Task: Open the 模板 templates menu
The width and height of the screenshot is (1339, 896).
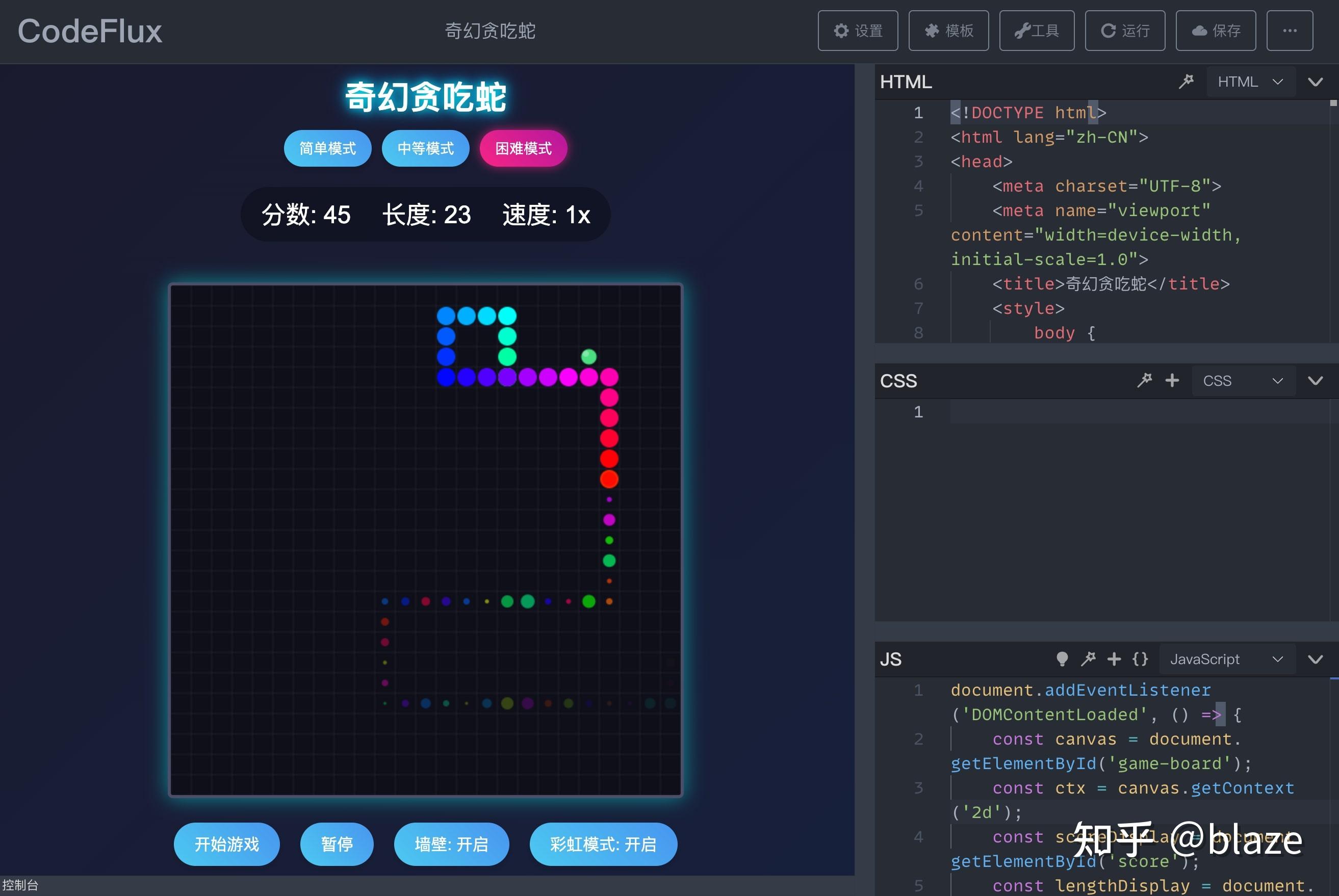Action: (x=948, y=31)
